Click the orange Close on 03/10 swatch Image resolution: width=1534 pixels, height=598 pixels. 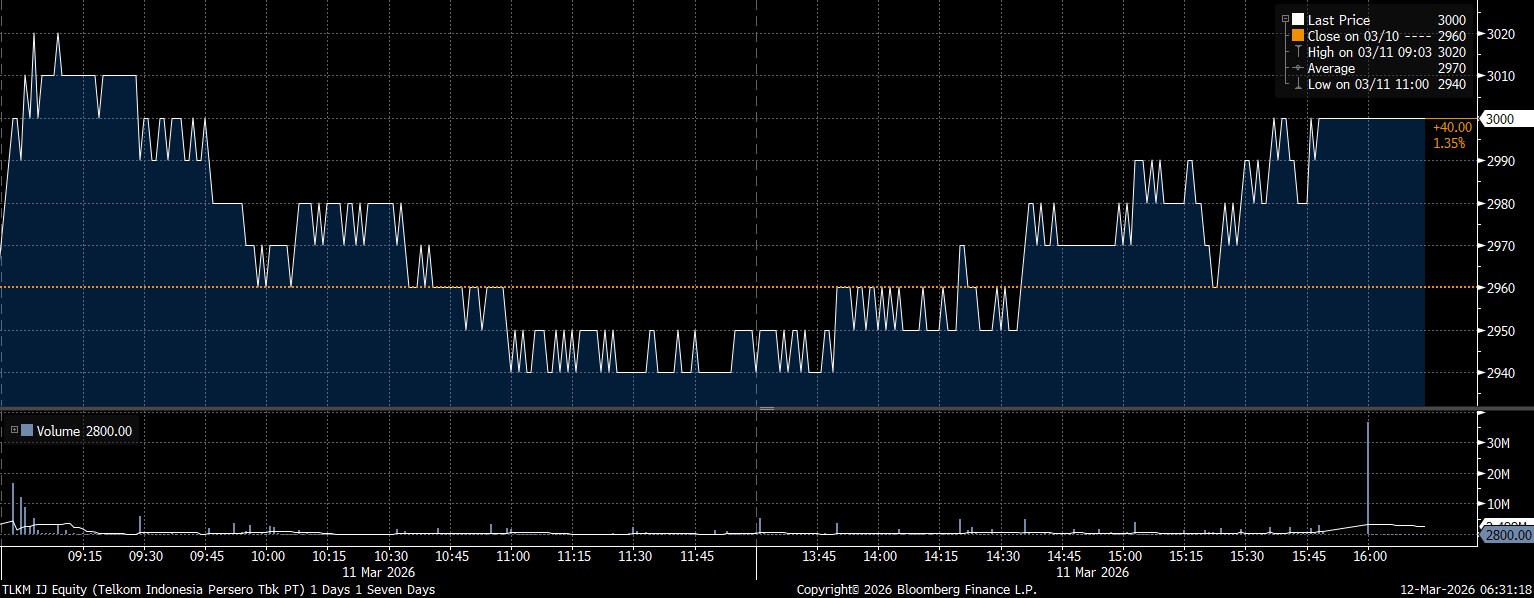[1298, 36]
